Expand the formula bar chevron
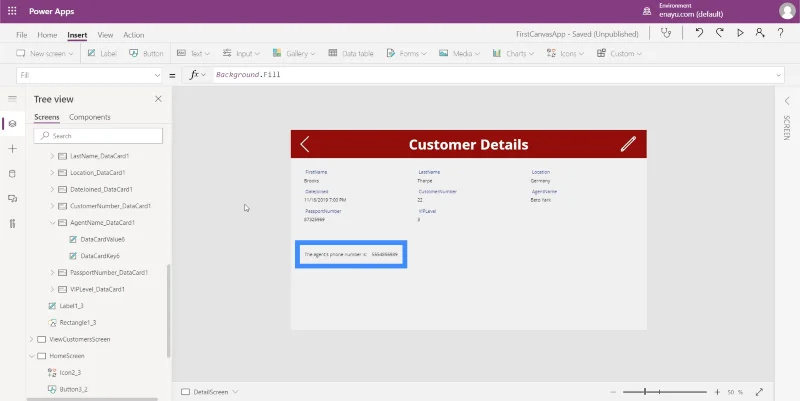This screenshot has width=800, height=401. click(779, 76)
